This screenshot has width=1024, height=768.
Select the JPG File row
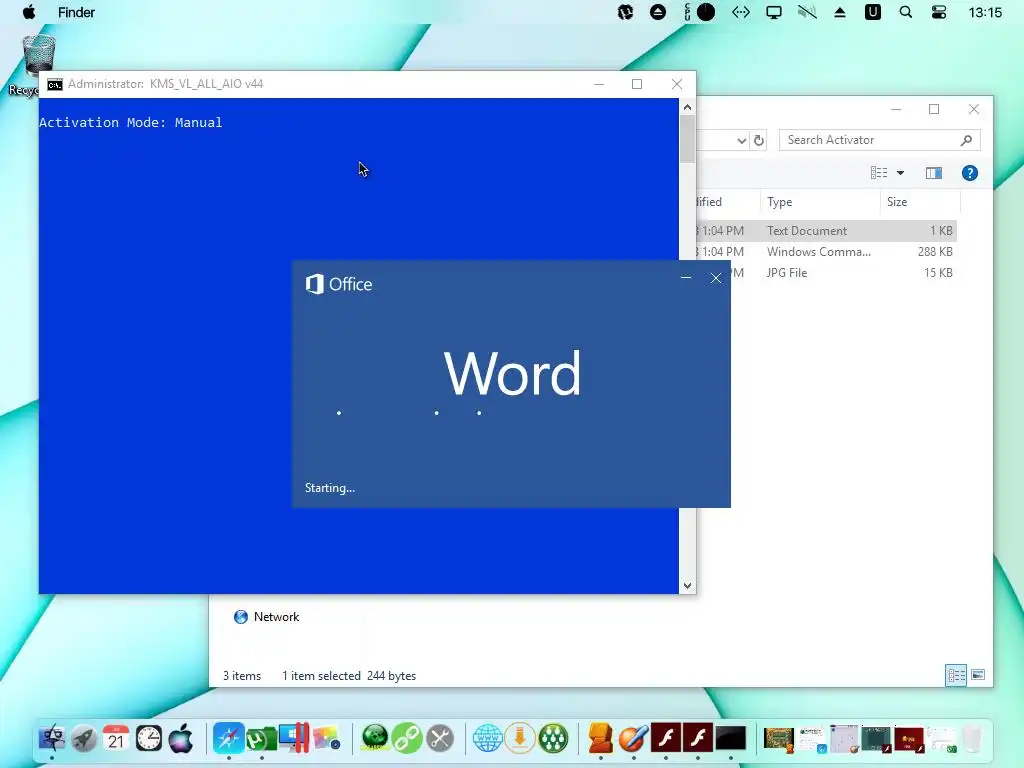point(842,272)
